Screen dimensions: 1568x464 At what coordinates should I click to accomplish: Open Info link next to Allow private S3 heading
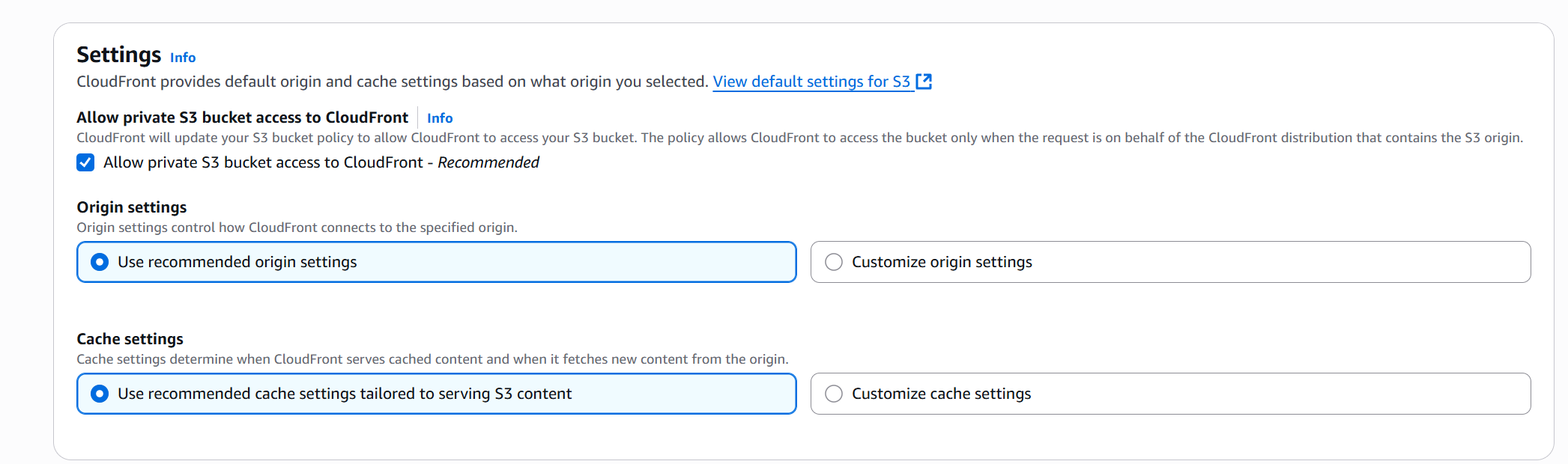[439, 118]
